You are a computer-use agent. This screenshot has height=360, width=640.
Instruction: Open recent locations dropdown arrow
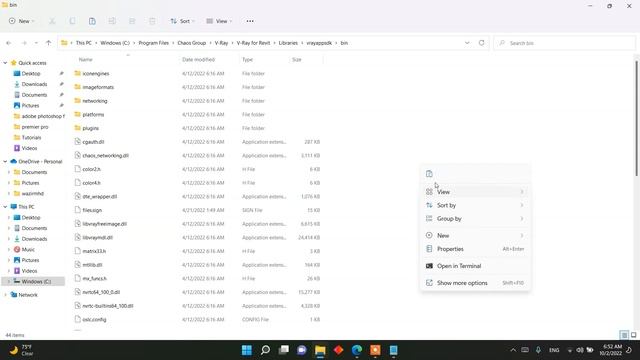pyautogui.click(x=36, y=43)
